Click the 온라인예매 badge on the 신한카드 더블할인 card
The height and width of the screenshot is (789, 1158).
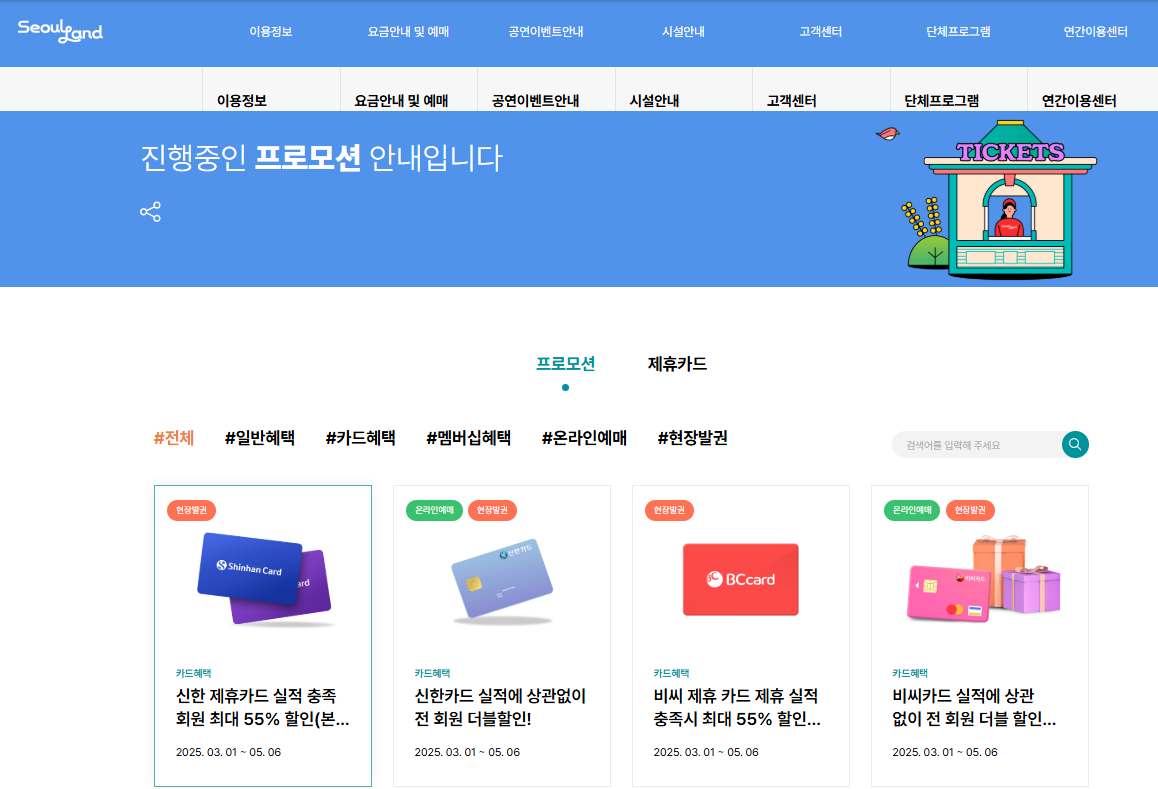(x=434, y=510)
